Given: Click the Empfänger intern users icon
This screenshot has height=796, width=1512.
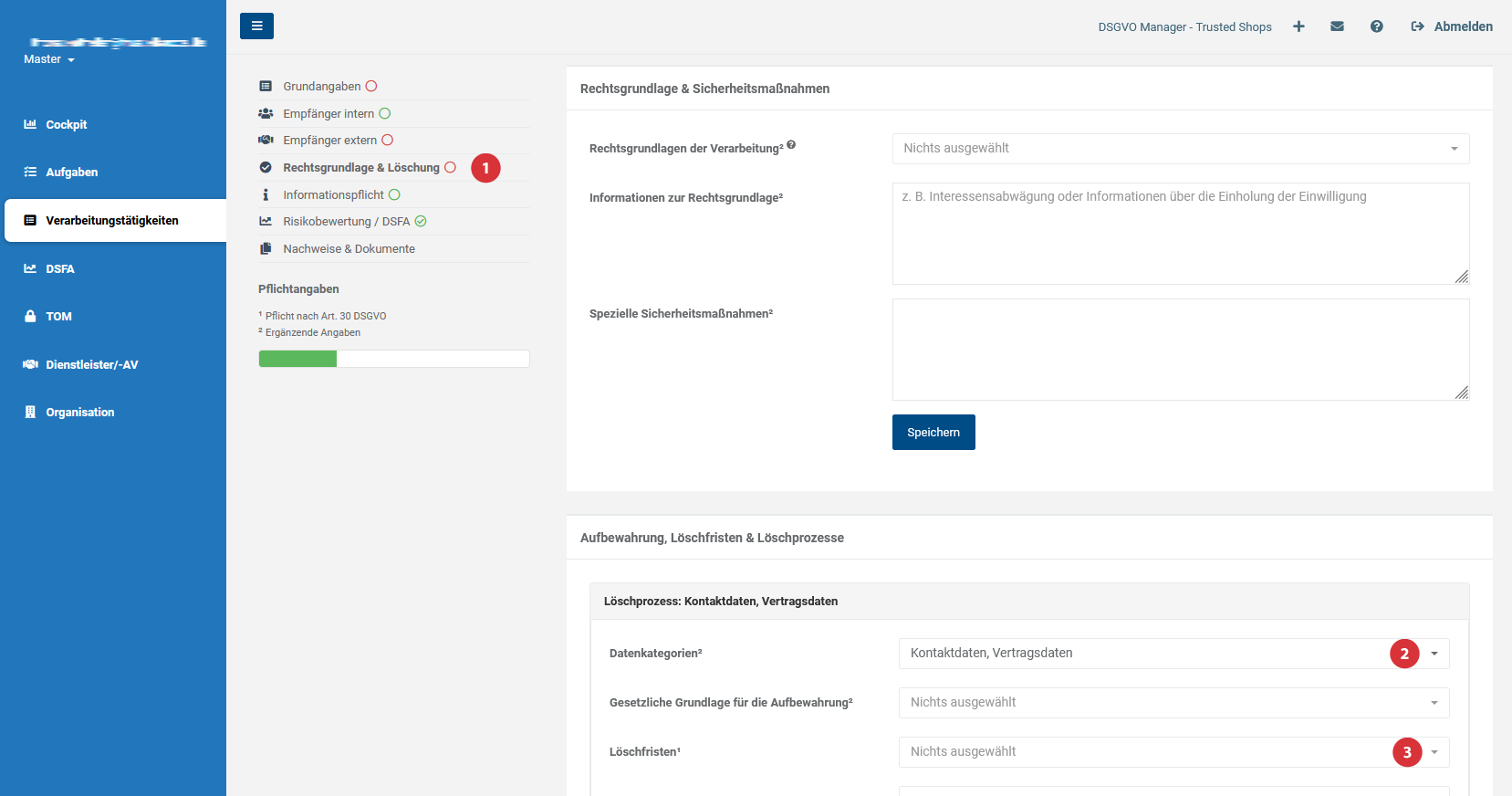Looking at the screenshot, I should (266, 114).
